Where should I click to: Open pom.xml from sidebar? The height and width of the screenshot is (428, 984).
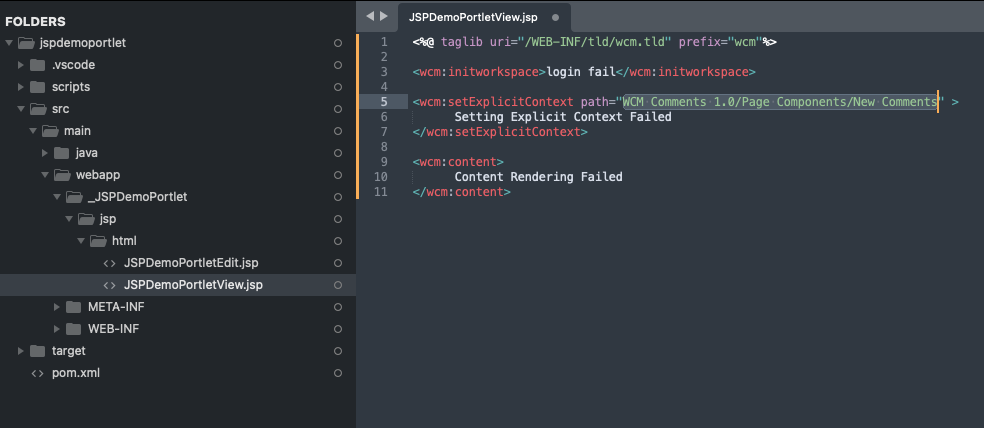75,373
